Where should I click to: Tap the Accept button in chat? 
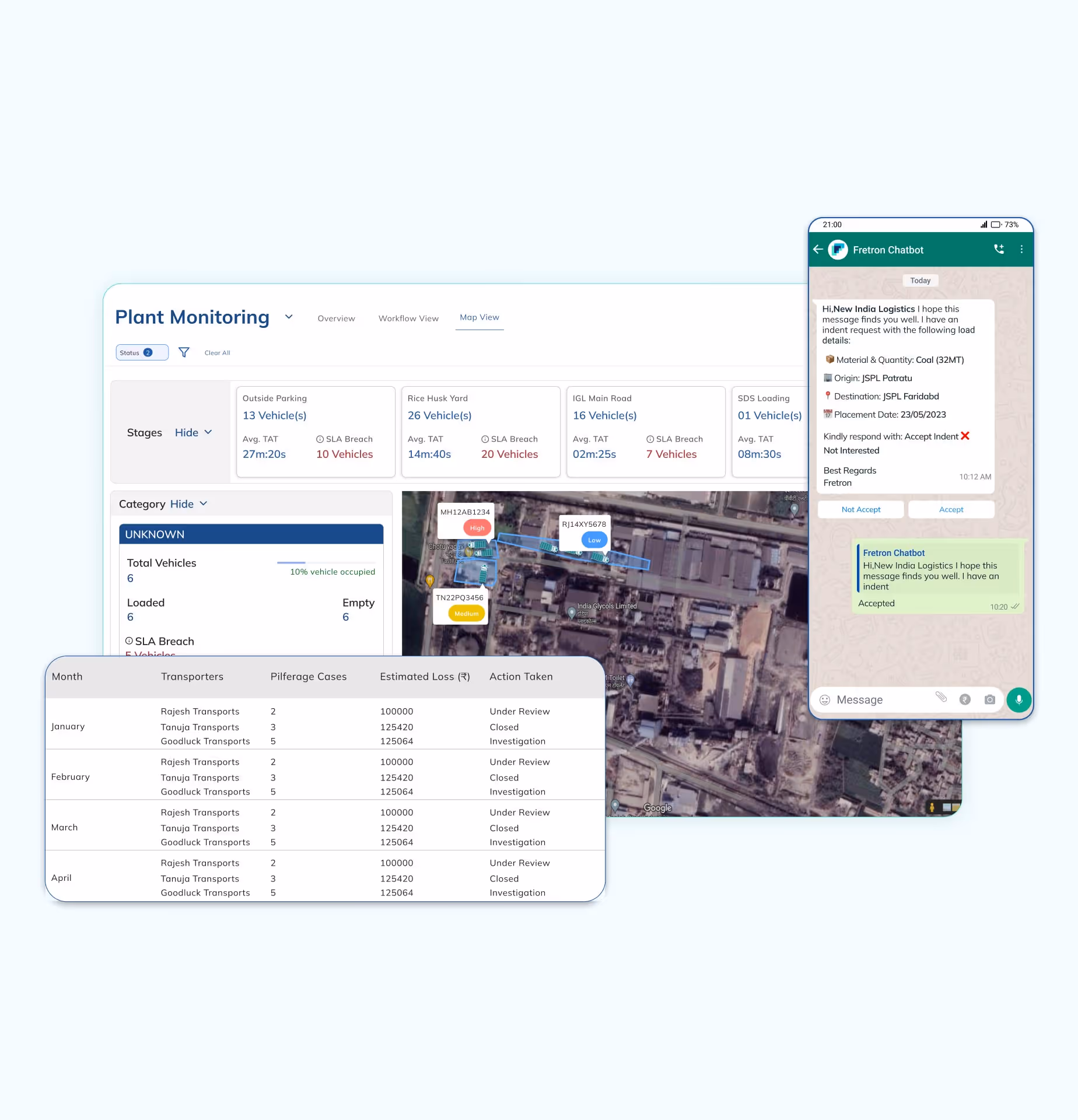(951, 509)
